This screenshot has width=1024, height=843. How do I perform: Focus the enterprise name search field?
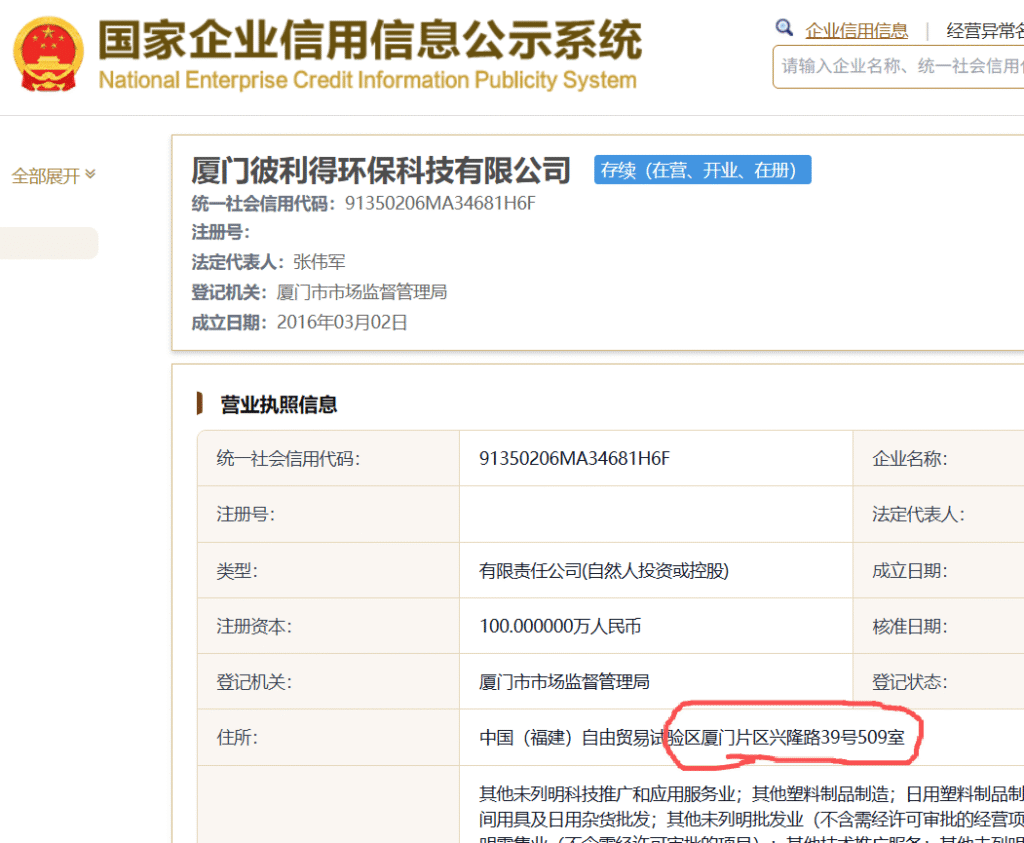click(899, 67)
